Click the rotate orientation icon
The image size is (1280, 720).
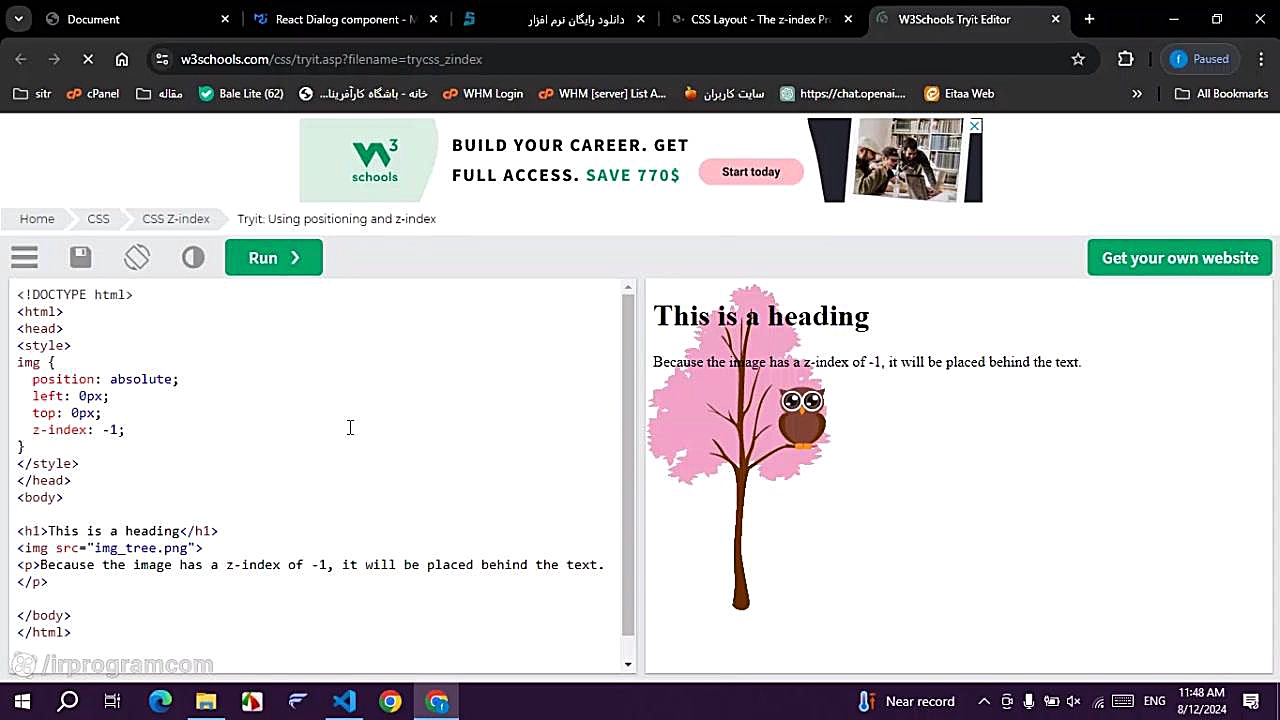click(x=137, y=258)
